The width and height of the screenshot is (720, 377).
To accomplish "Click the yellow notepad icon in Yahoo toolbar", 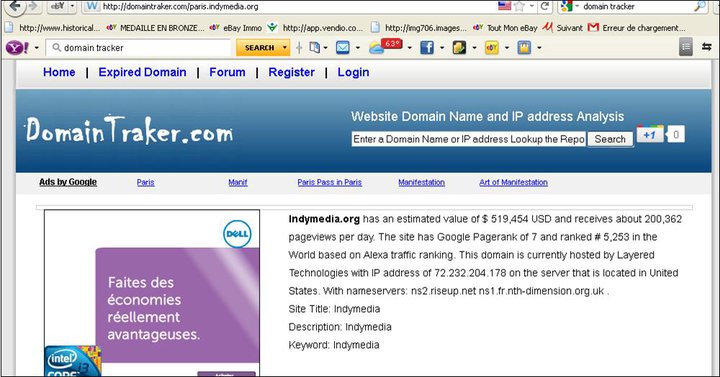I will coord(459,47).
